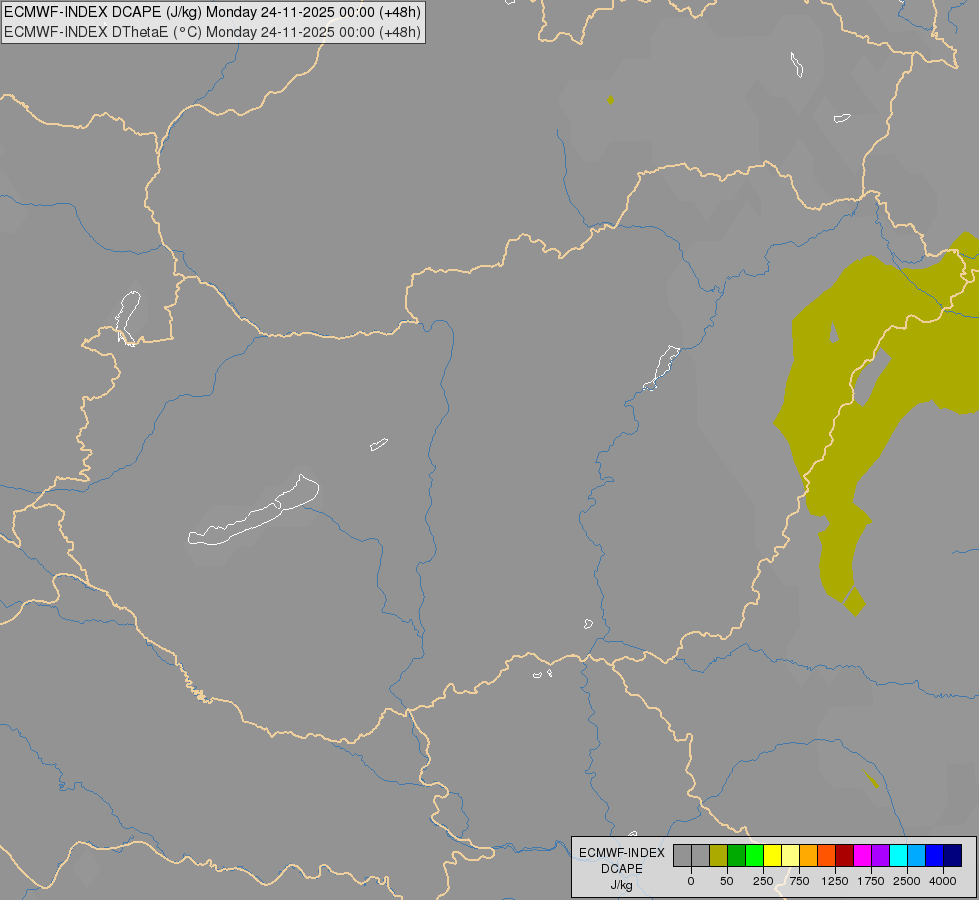Click the 'ECMWF-INDEX DCAPE (J/kg)' title line
Screen dimensions: 979x900
(212, 12)
